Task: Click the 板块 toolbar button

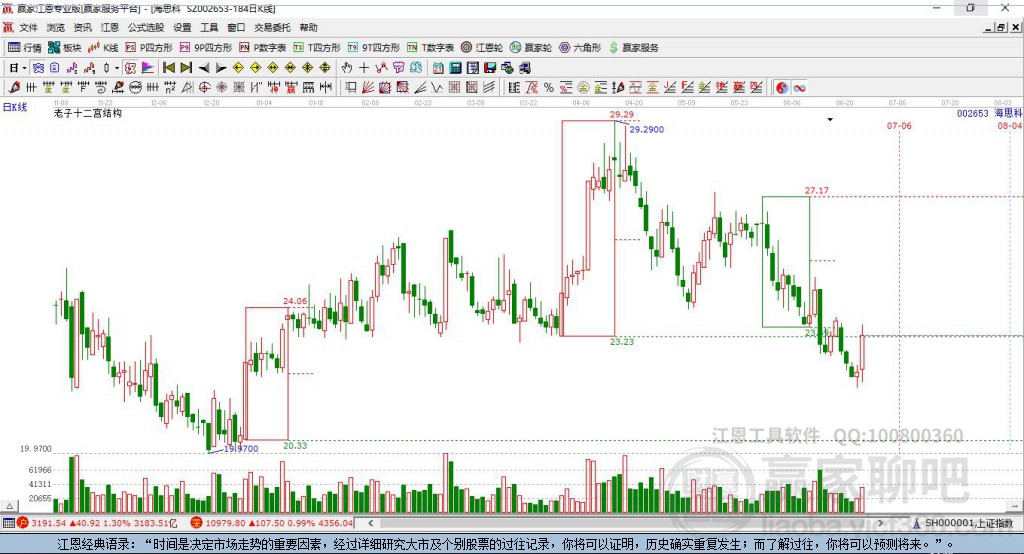Action: coord(64,48)
